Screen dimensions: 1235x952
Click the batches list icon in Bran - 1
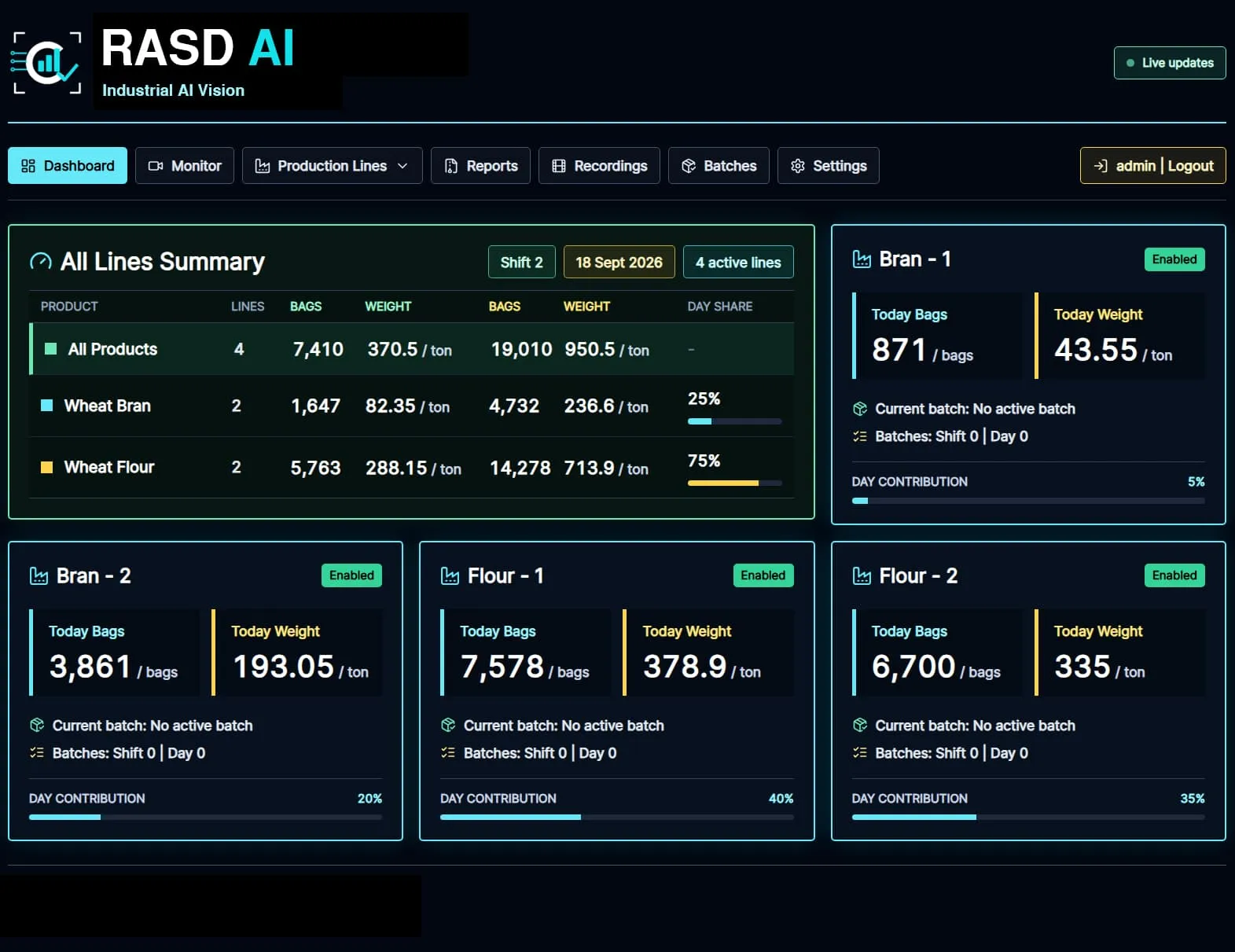tap(860, 436)
